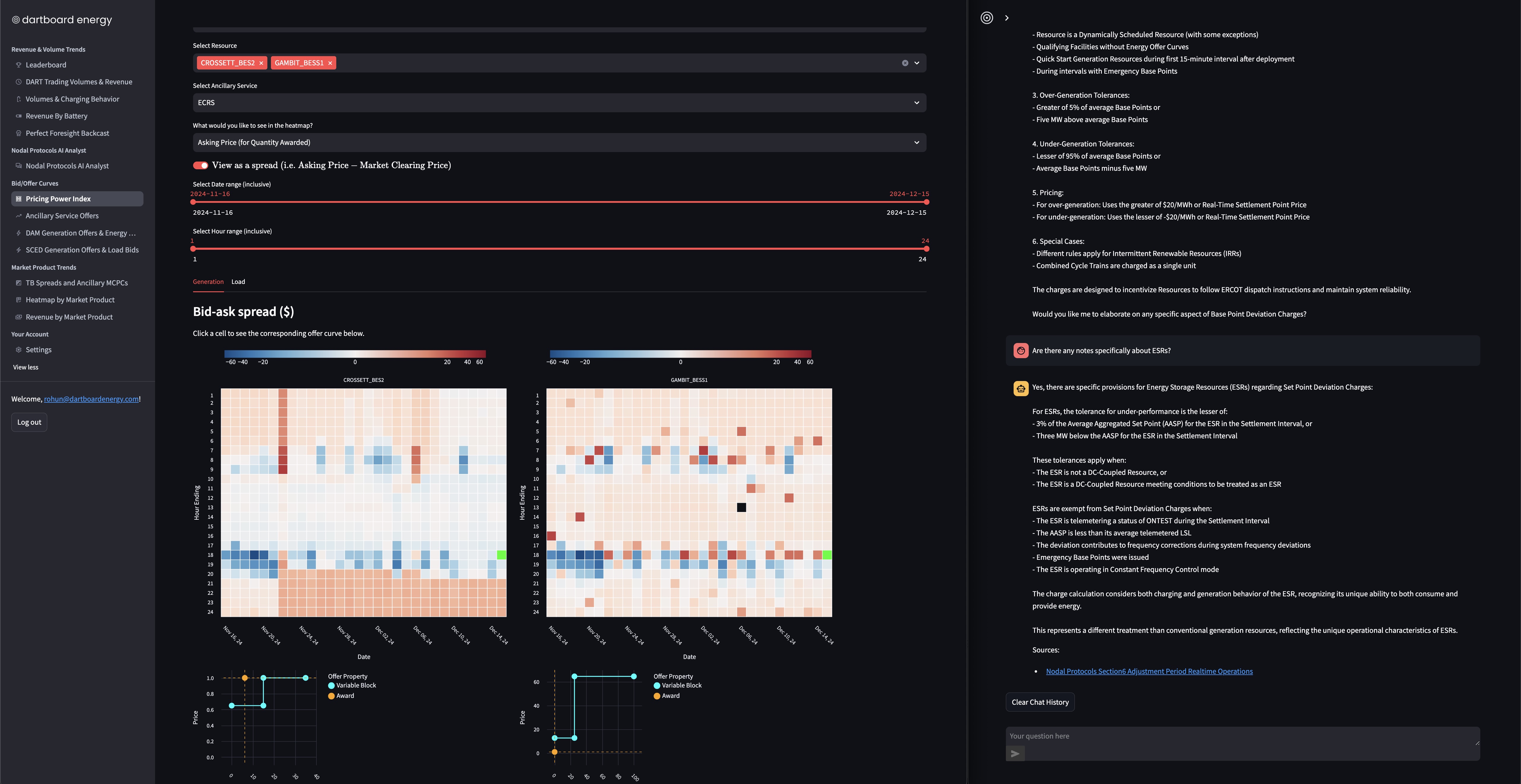The width and height of the screenshot is (1521, 784).
Task: Collapse the chat panel with the chevron
Action: click(x=1007, y=18)
